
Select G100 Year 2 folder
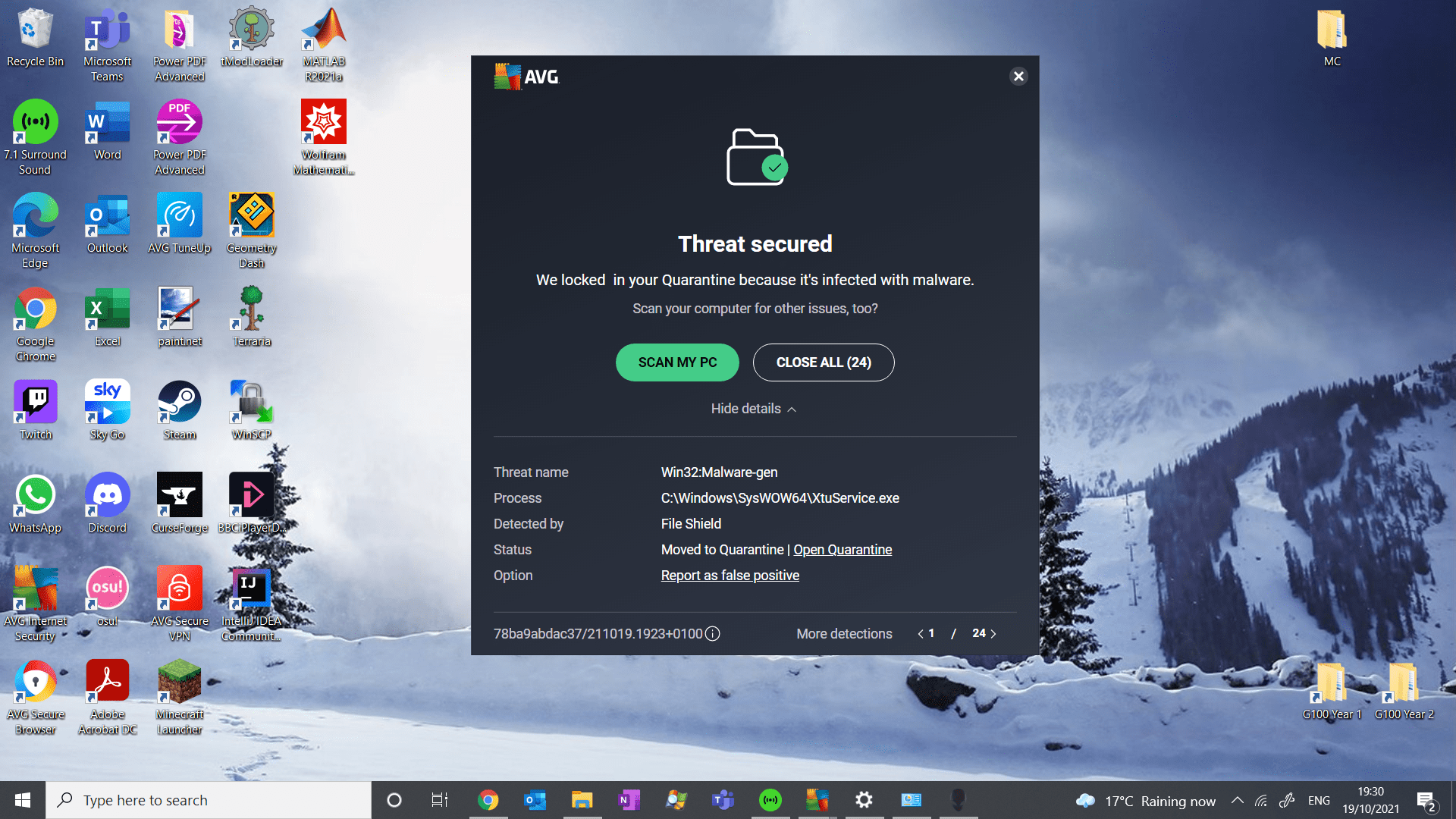pyautogui.click(x=1404, y=690)
